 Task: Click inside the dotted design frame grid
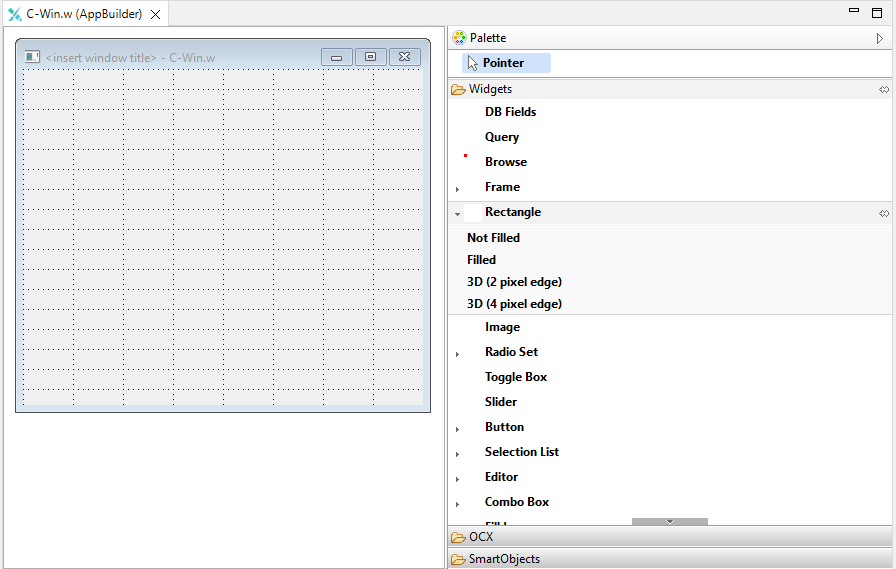pyautogui.click(x=223, y=237)
